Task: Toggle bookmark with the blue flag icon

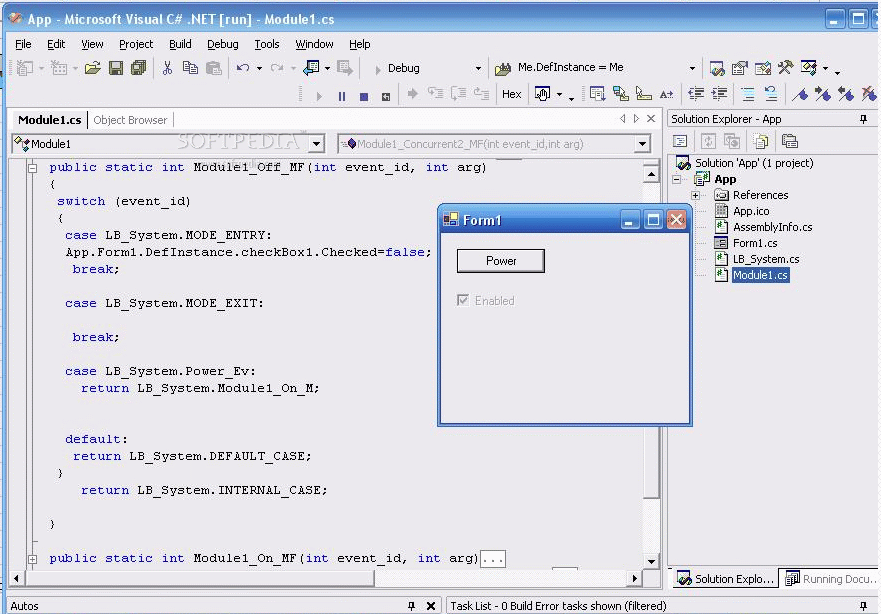Action: point(800,94)
